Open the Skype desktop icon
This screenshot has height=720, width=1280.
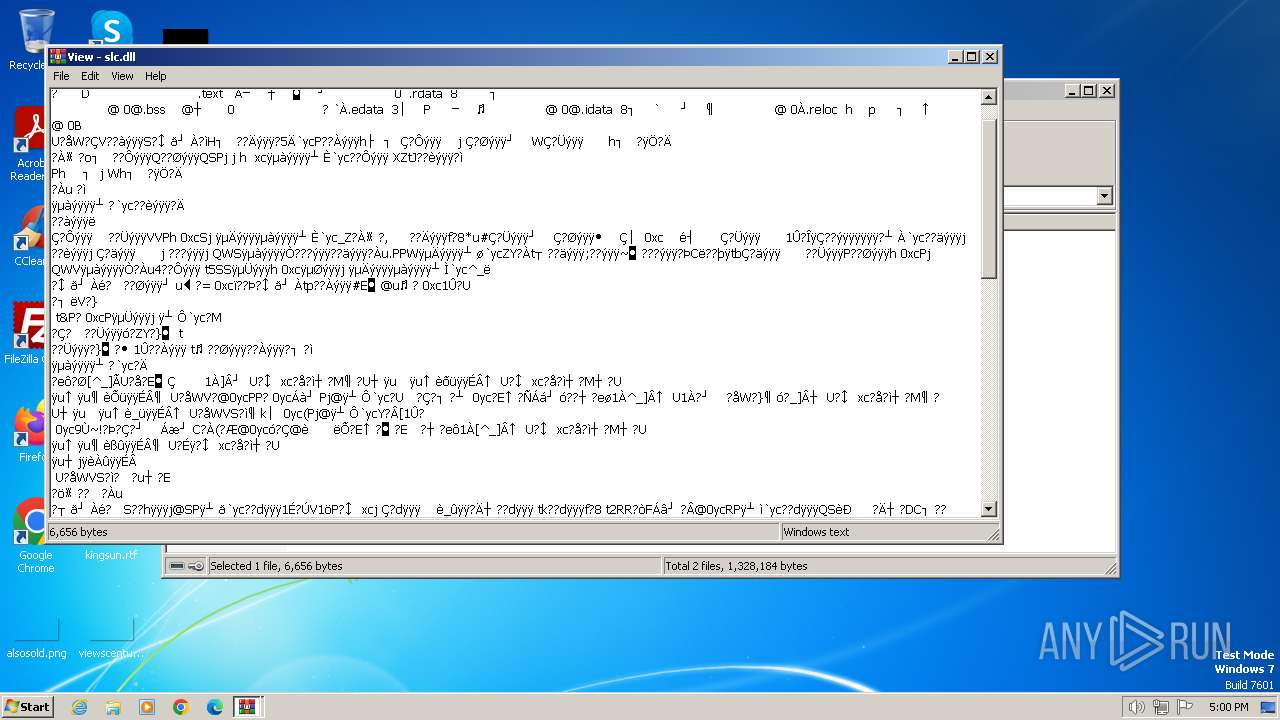(111, 28)
